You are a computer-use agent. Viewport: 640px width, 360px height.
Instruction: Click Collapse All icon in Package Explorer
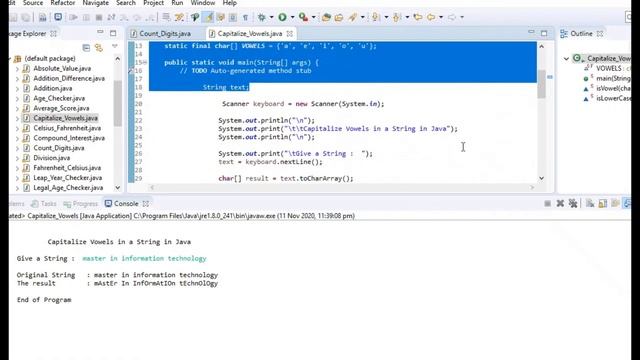pyautogui.click(x=86, y=48)
